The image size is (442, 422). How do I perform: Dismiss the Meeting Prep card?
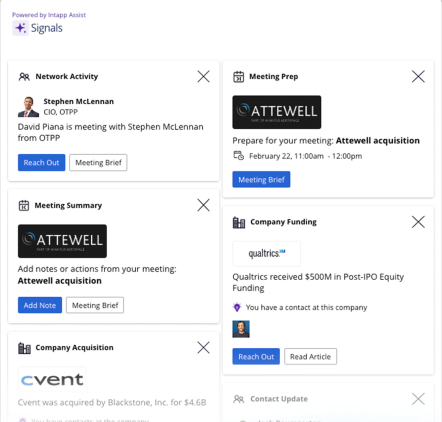(x=418, y=76)
